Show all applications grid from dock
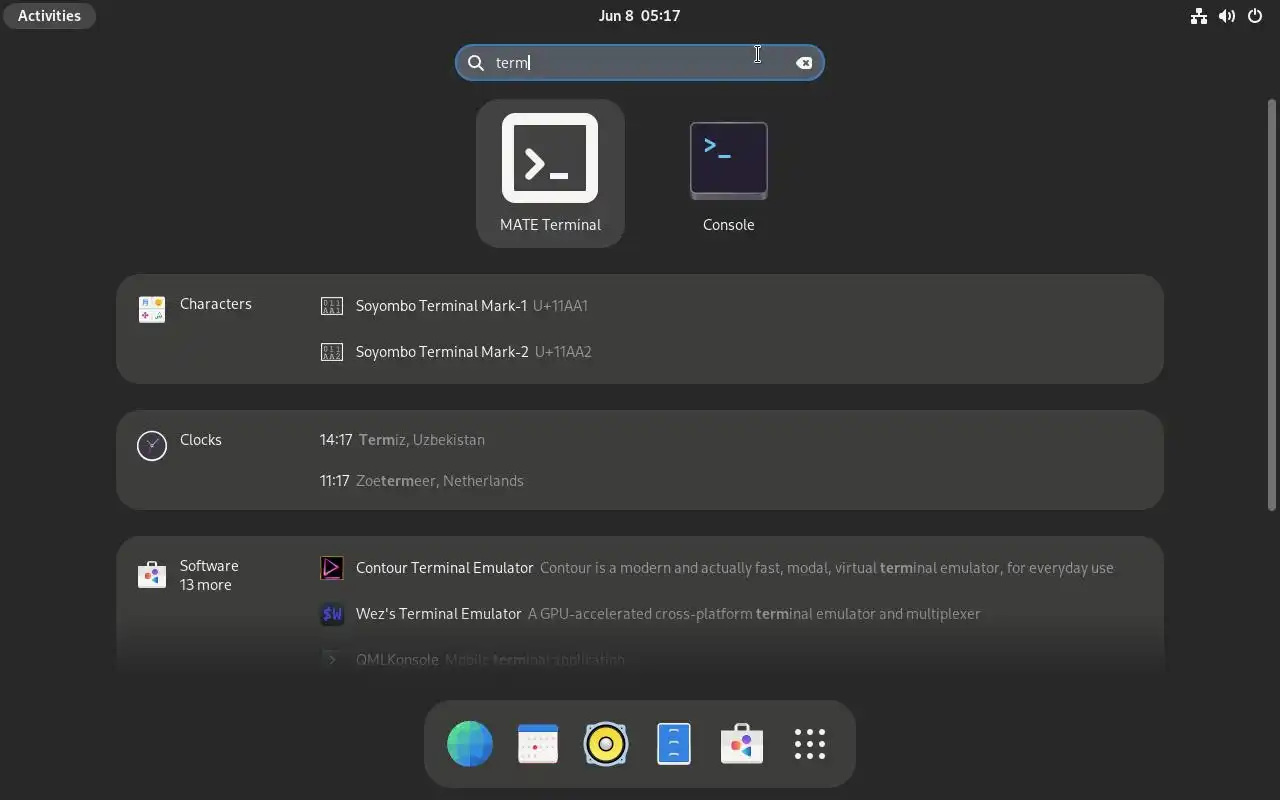Viewport: 1280px width, 800px height. 810,744
